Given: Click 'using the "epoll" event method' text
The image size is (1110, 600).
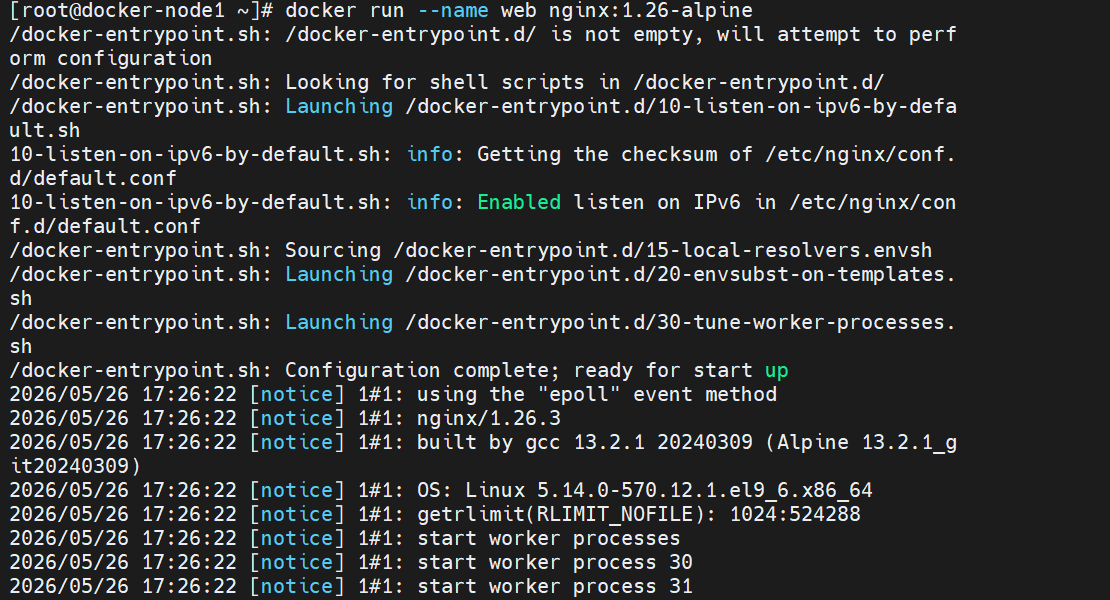Looking at the screenshot, I should point(597,395).
